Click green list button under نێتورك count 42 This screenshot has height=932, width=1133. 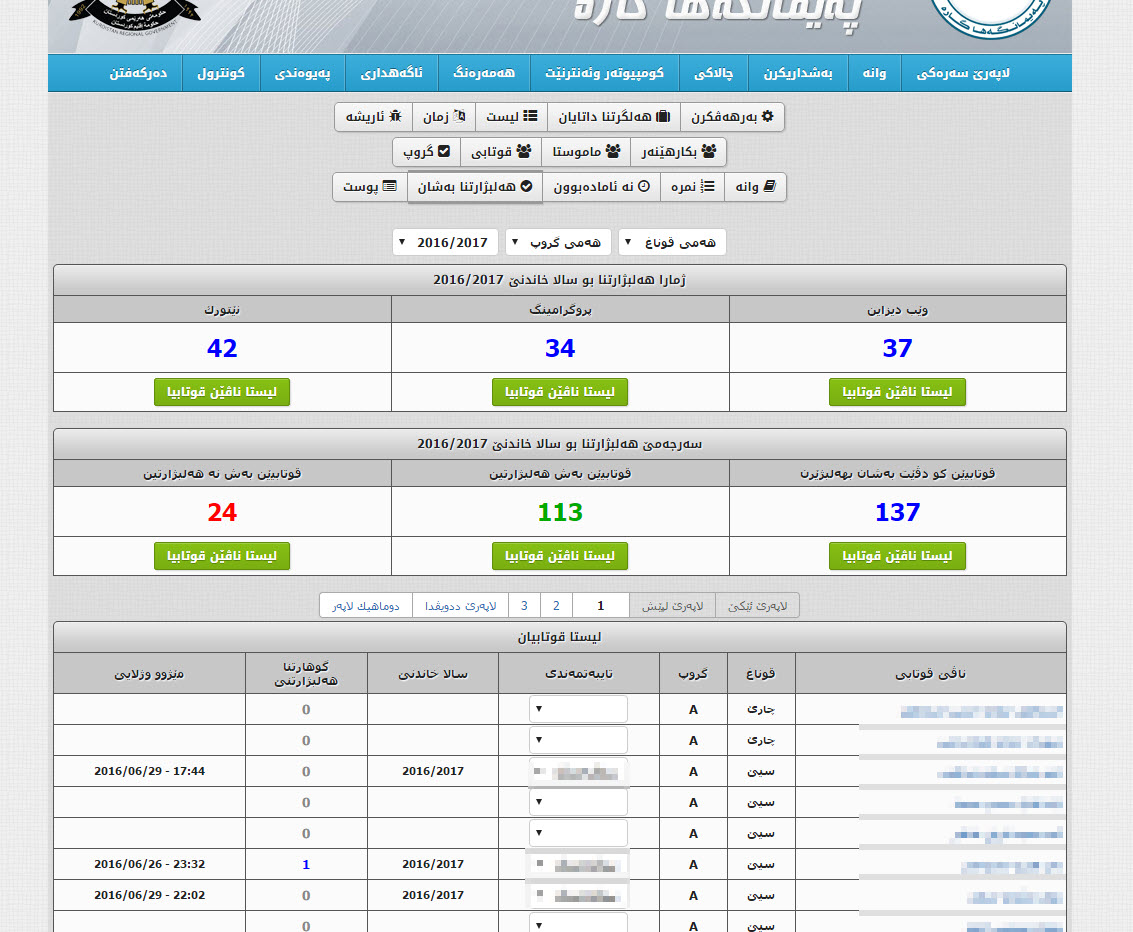pyautogui.click(x=222, y=392)
